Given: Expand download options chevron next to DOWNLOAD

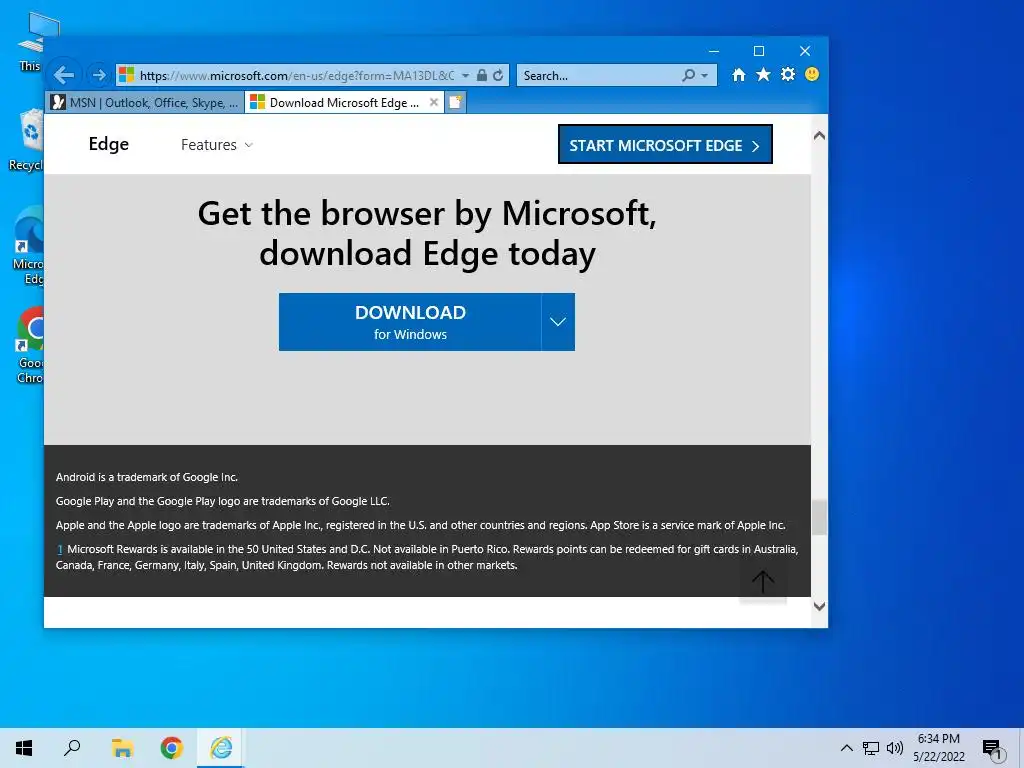Looking at the screenshot, I should [x=558, y=322].
